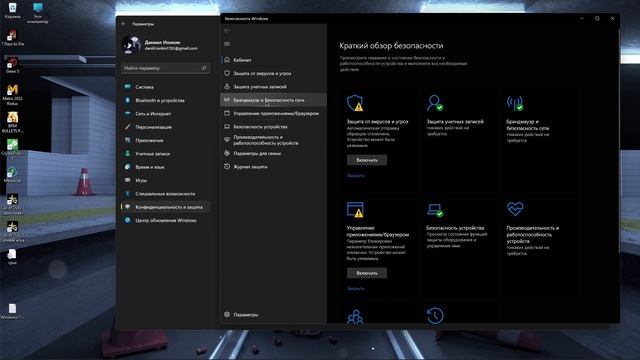The image size is (640, 360).
Task: Open Центр обновления Windows in settings
Action: [x=165, y=220]
